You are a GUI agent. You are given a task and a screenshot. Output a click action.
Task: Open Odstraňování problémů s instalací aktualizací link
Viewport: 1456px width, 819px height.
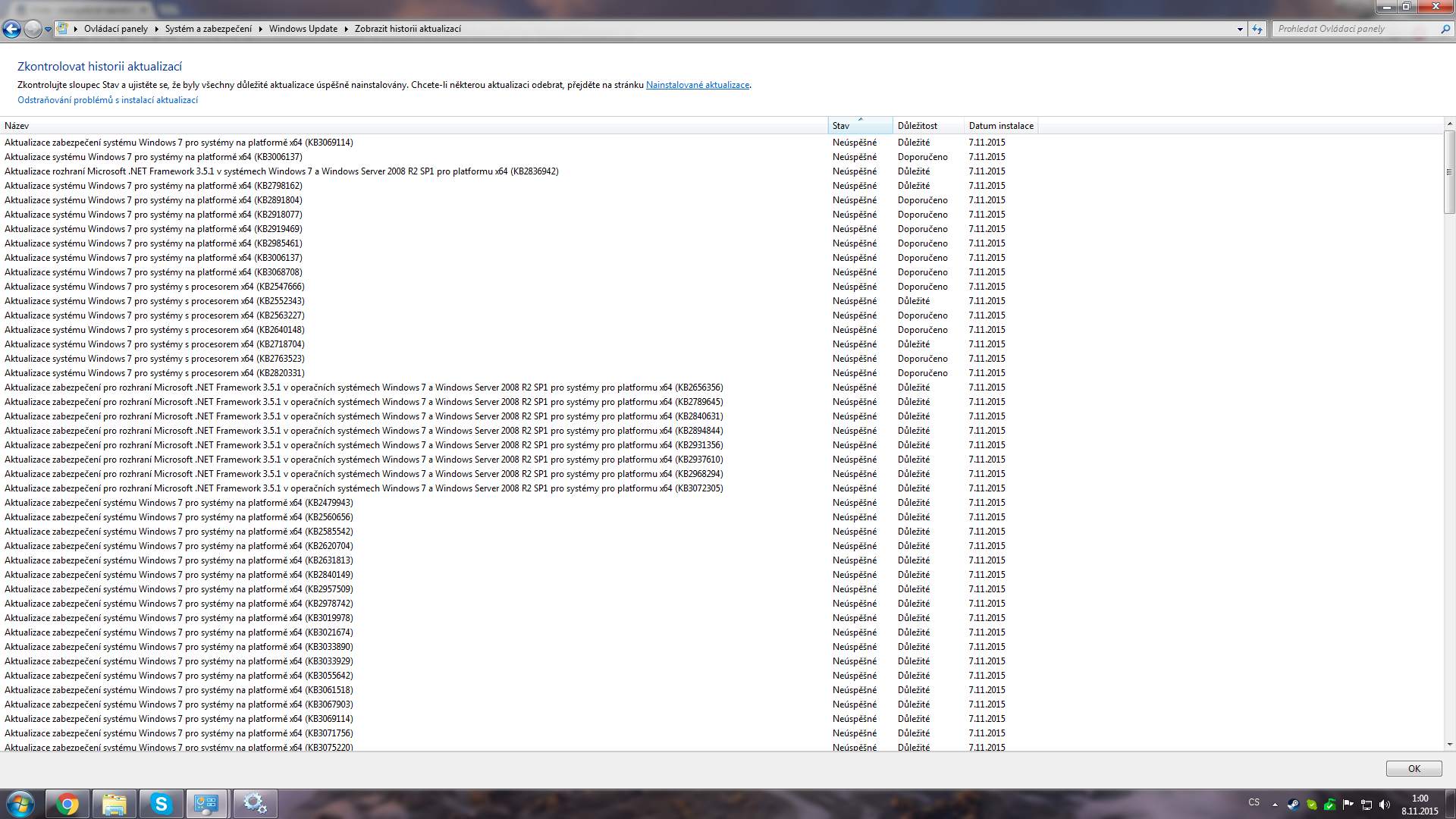(x=108, y=100)
